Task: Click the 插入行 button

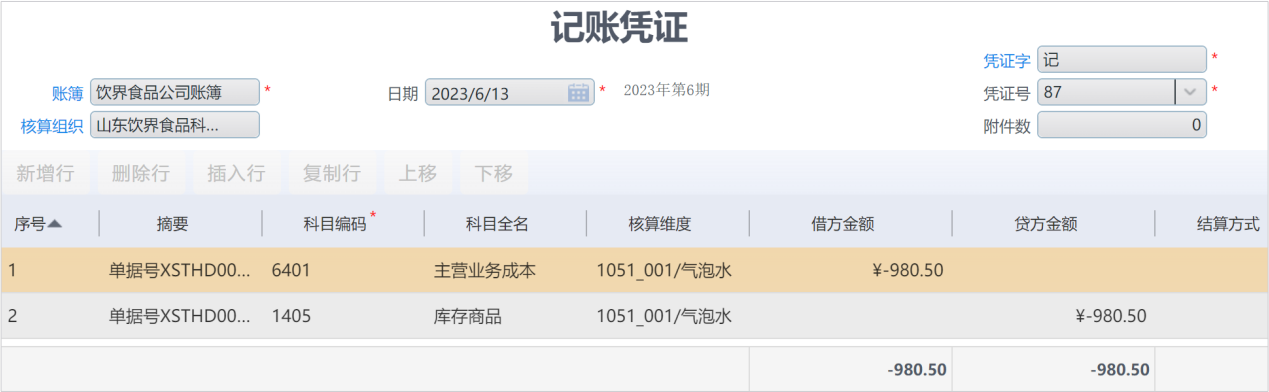Action: click(x=236, y=173)
